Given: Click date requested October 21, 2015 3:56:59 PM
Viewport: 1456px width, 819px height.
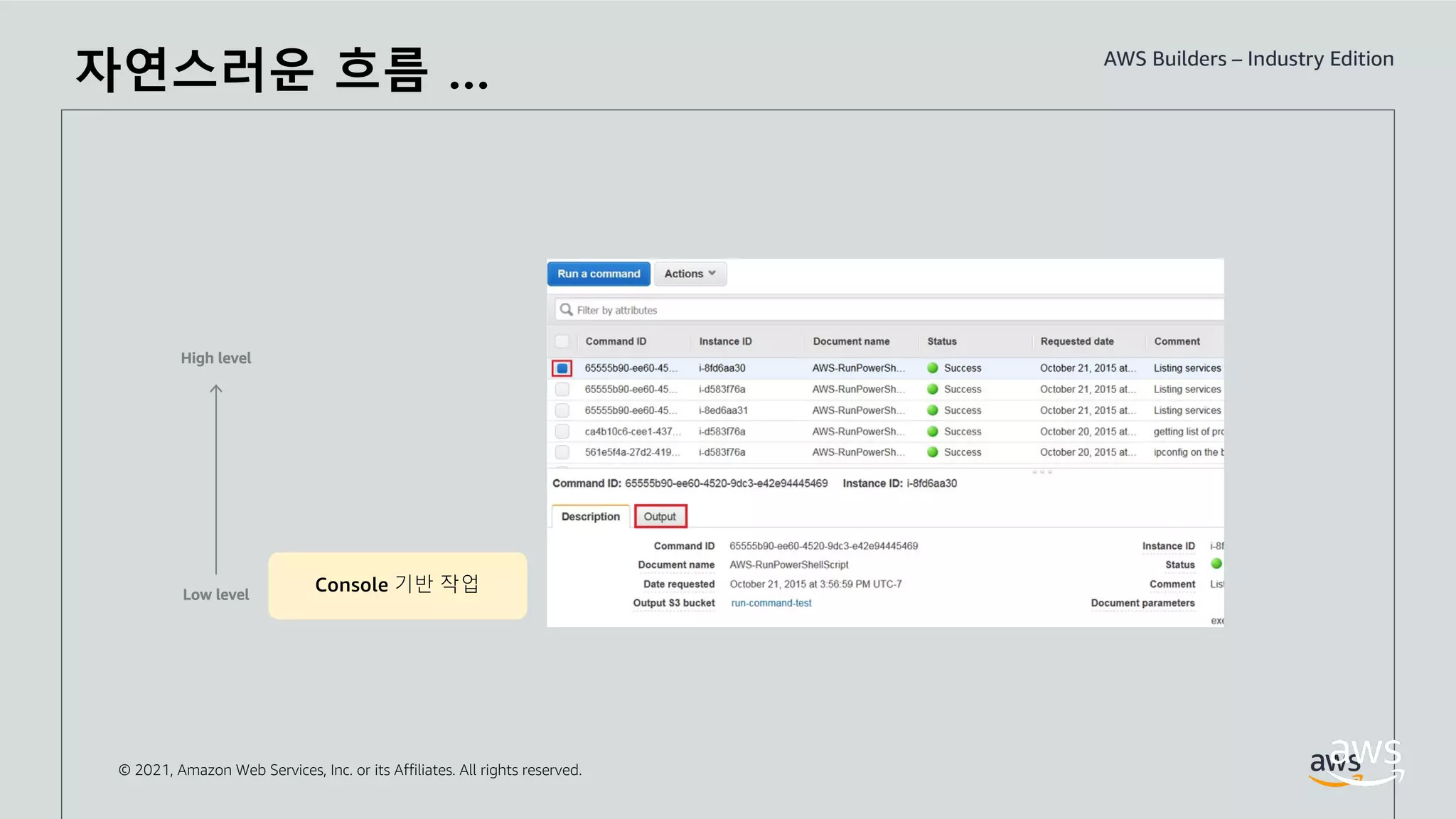Looking at the screenshot, I should coord(815,584).
